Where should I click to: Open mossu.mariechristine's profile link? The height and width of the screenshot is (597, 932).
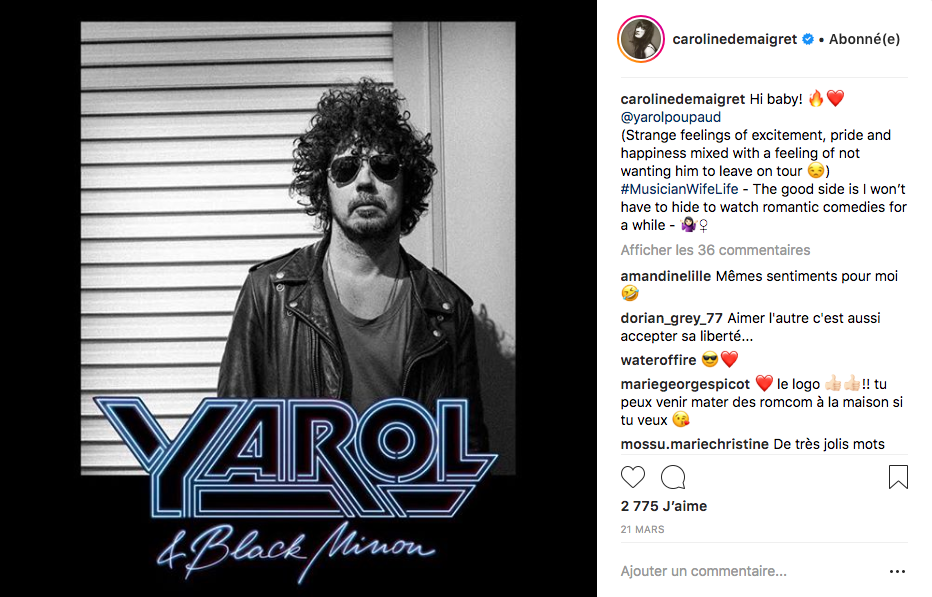[695, 444]
